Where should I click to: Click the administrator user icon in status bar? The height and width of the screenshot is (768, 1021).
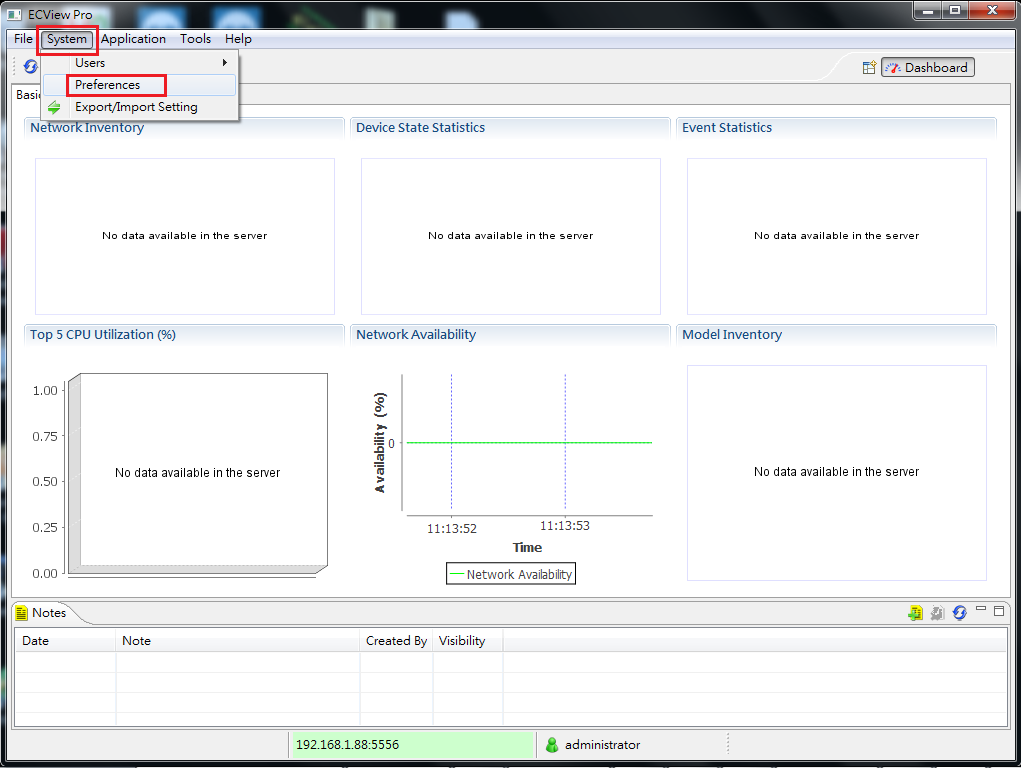click(x=552, y=745)
